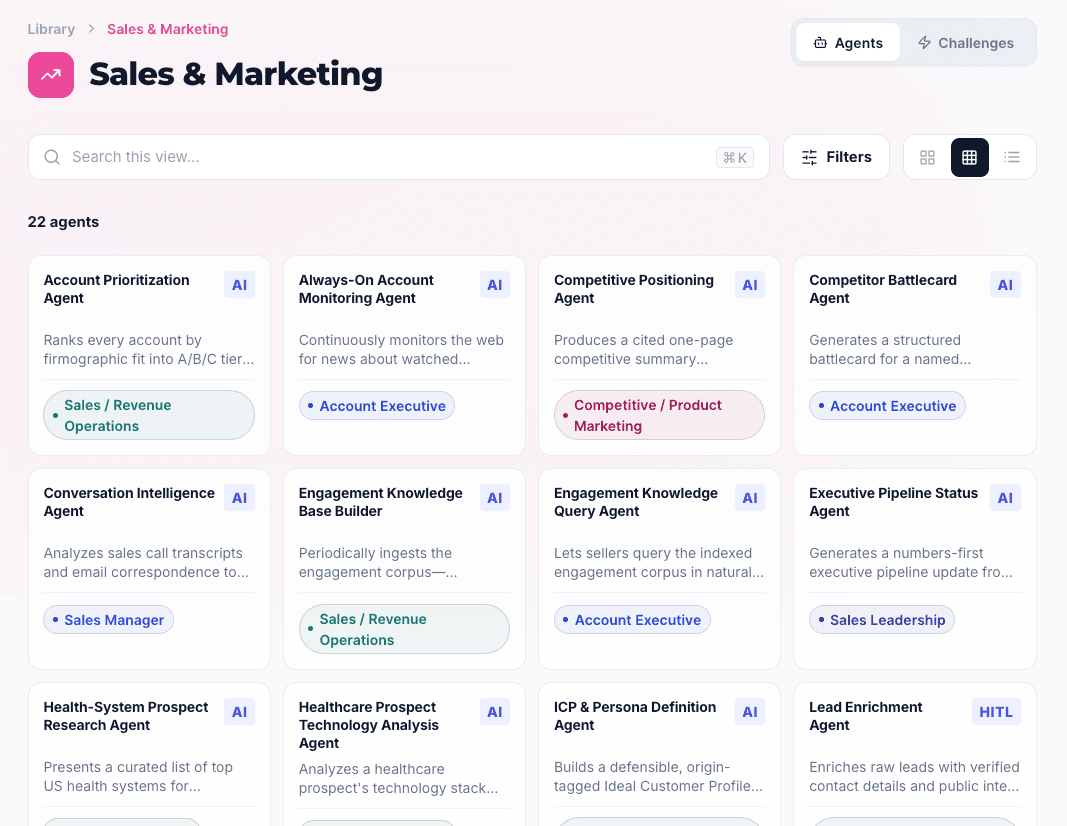Click 'Analyzes a healthcare prospect's technology' description
Screen dimensions: 1067x826
click(x=399, y=779)
